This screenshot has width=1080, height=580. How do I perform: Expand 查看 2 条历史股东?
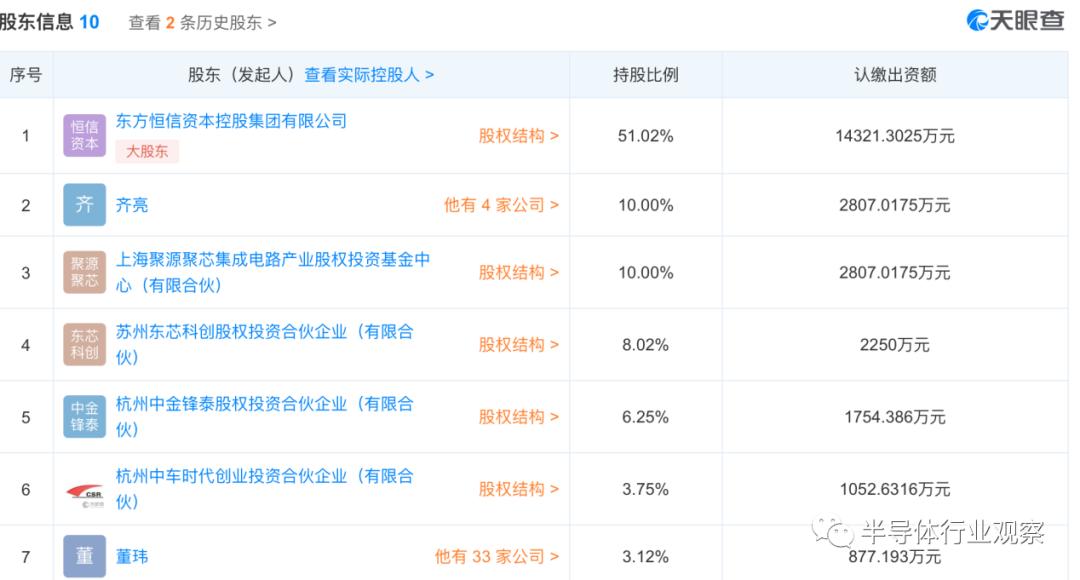click(200, 22)
